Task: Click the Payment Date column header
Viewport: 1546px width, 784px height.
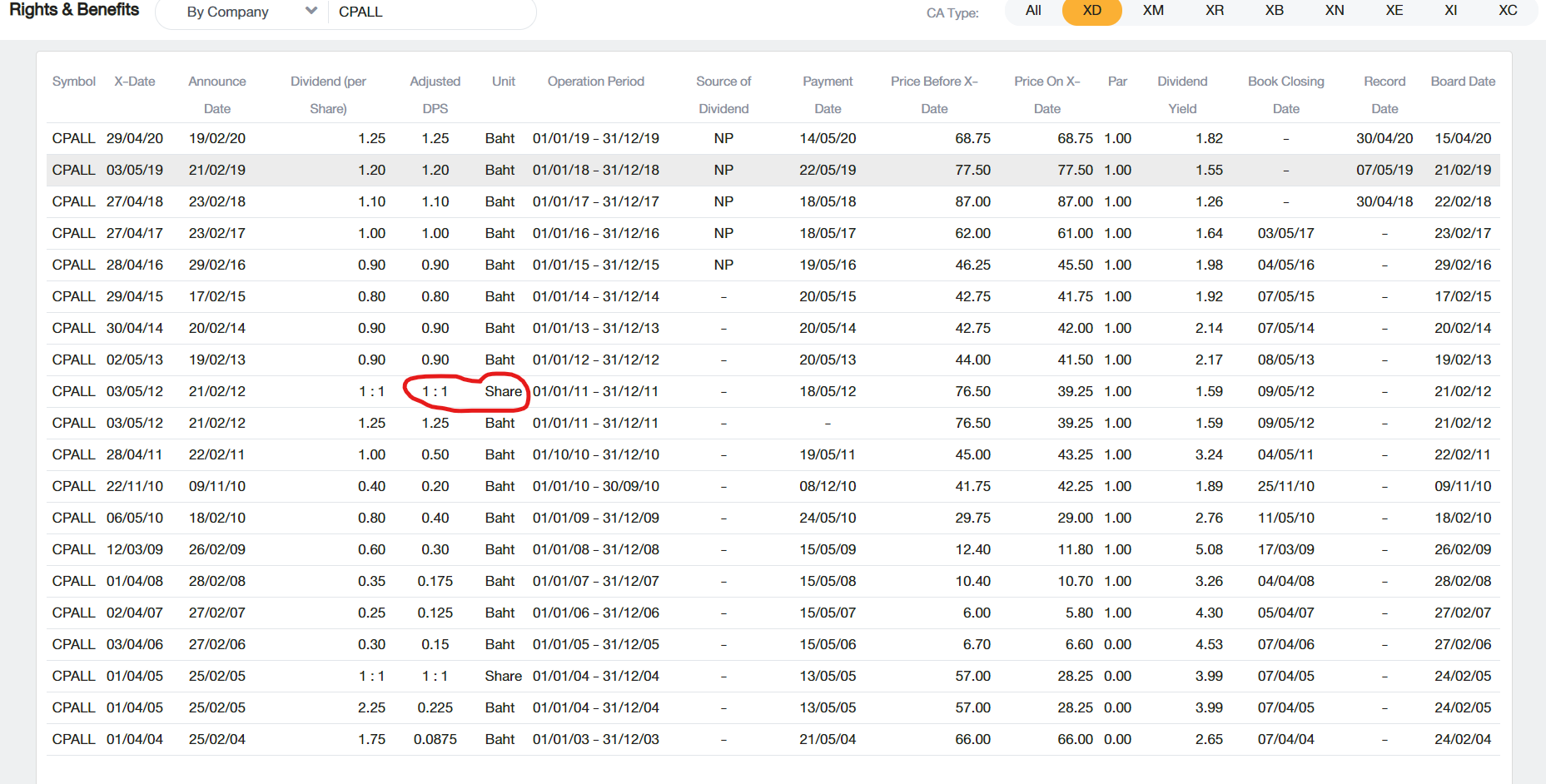Action: (x=828, y=94)
